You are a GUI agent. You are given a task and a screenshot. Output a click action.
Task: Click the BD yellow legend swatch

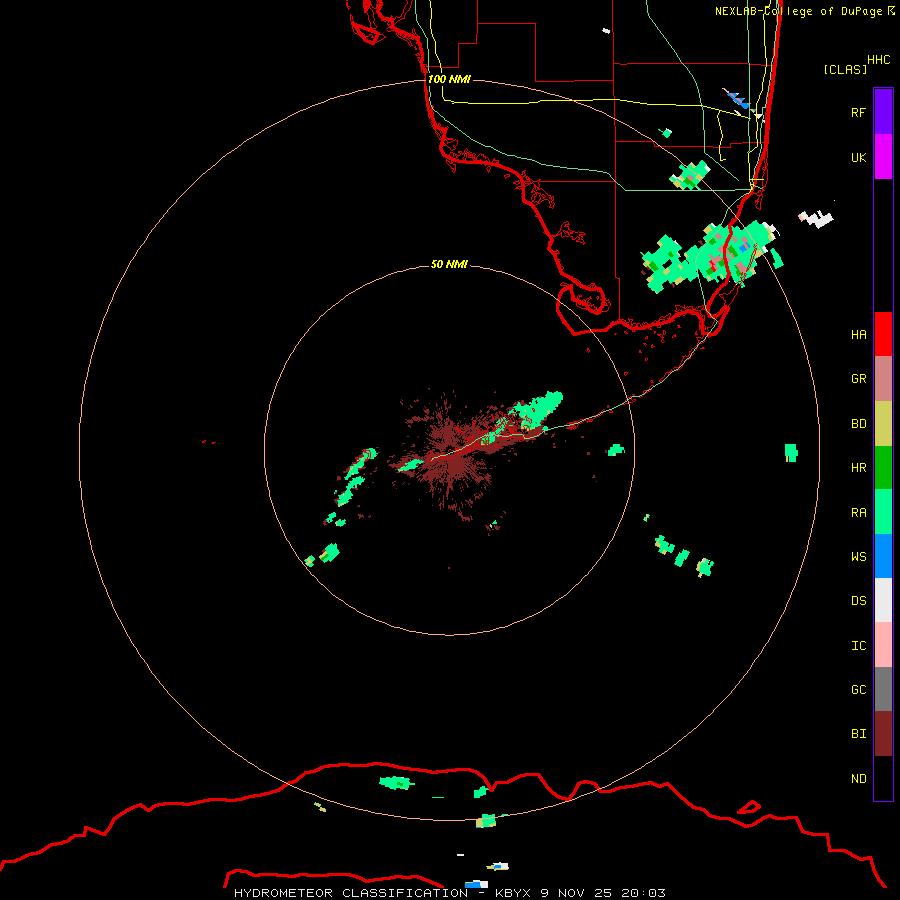pyautogui.click(x=883, y=424)
